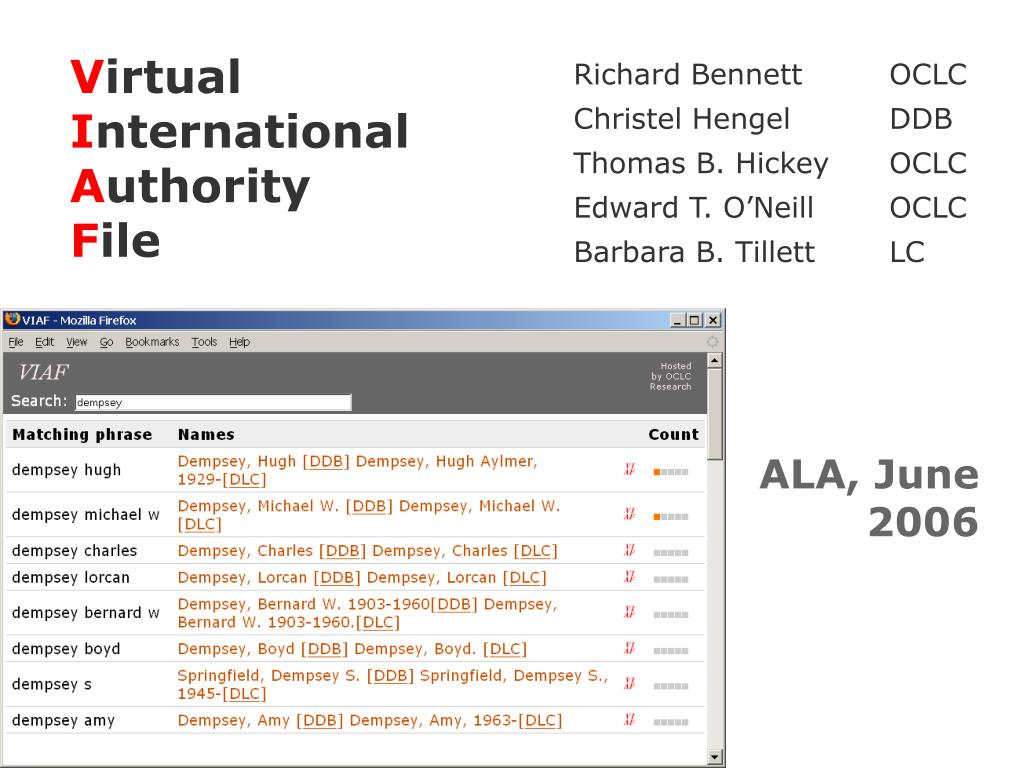Click the matching phrase "dempsey hugh"
Screen dimensions: 1024x768
[x=67, y=470]
